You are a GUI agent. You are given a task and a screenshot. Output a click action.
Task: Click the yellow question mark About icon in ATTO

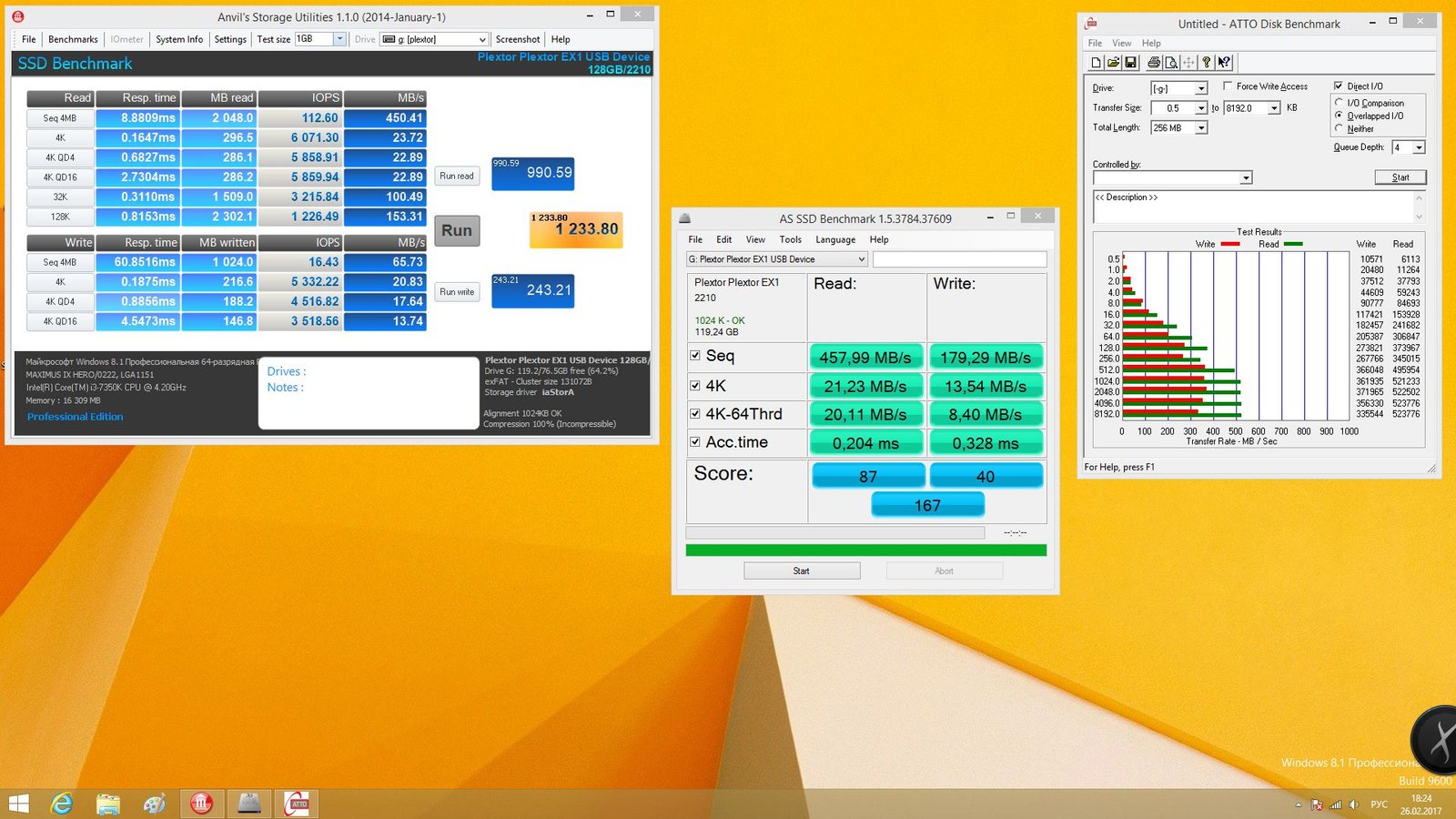[1207, 62]
